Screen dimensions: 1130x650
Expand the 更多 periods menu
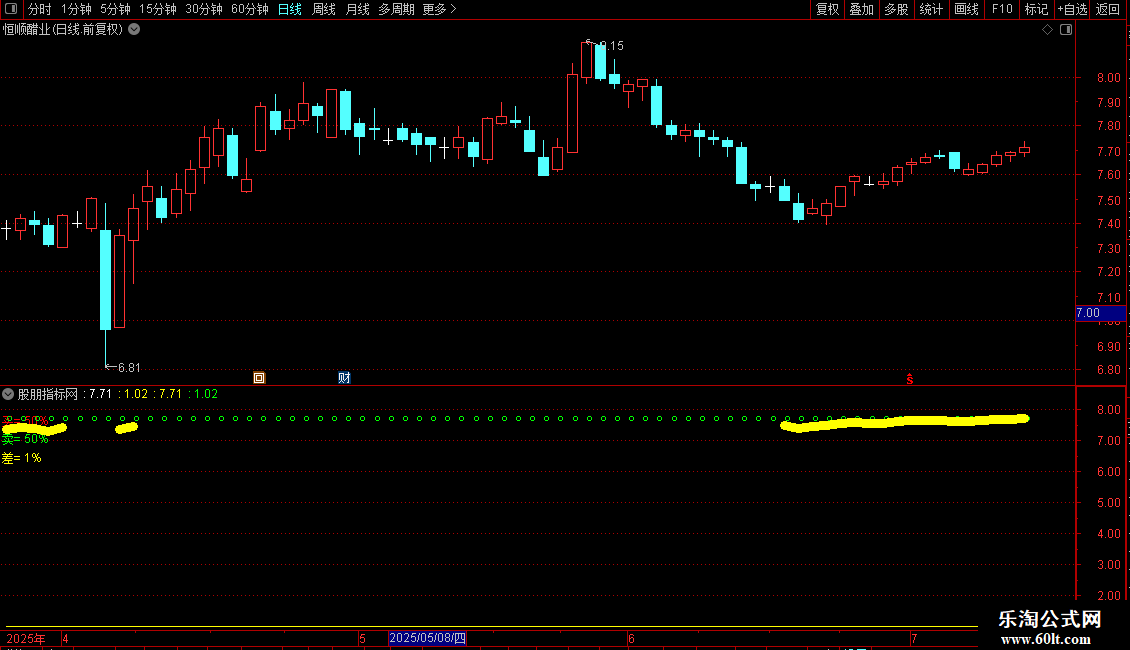pyautogui.click(x=439, y=9)
